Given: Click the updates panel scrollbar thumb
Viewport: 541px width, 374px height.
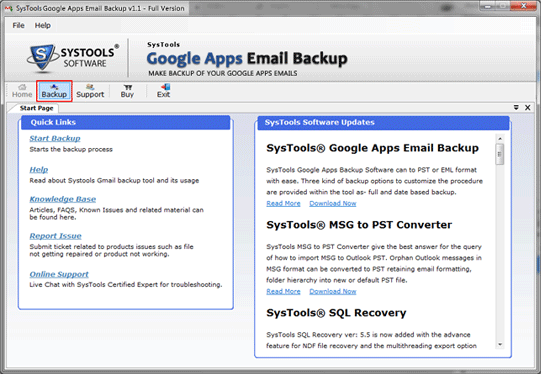Looking at the screenshot, I should click(x=500, y=154).
